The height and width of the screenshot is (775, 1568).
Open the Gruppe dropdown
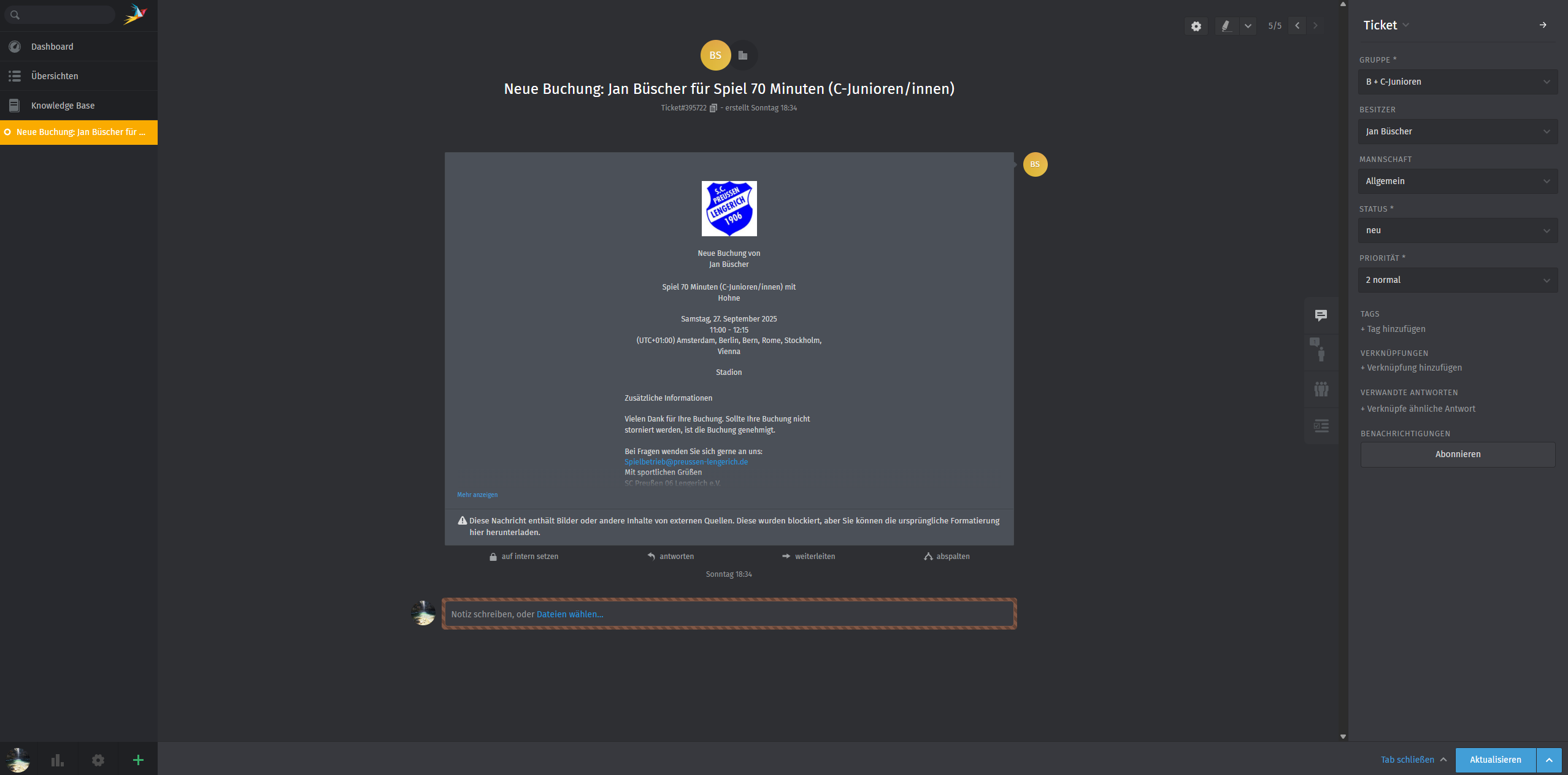1457,82
